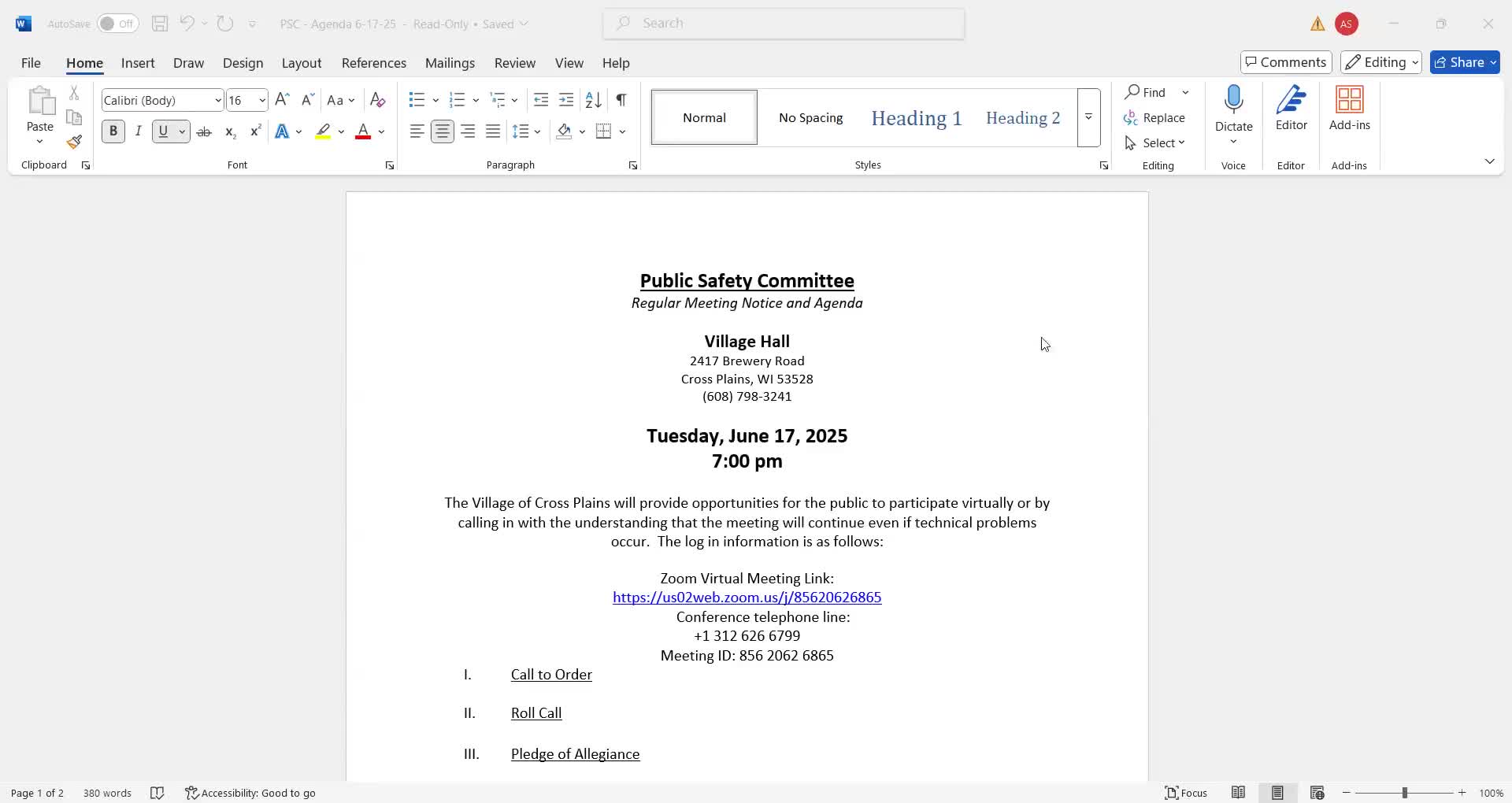This screenshot has height=803, width=1512.
Task: Redo the last action
Action: pyautogui.click(x=225, y=24)
